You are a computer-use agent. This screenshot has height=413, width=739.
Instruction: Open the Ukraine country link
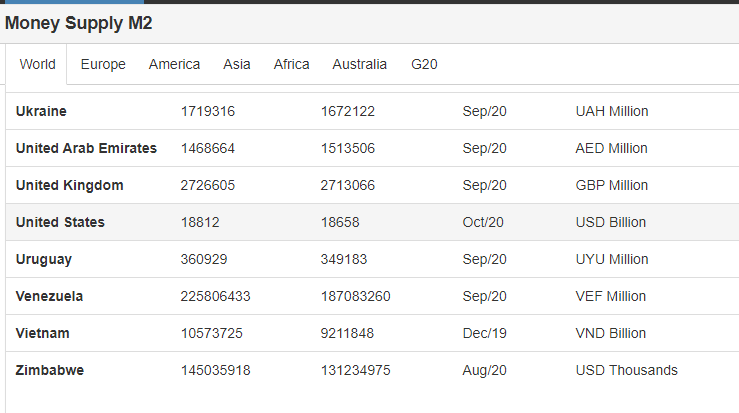pyautogui.click(x=41, y=111)
